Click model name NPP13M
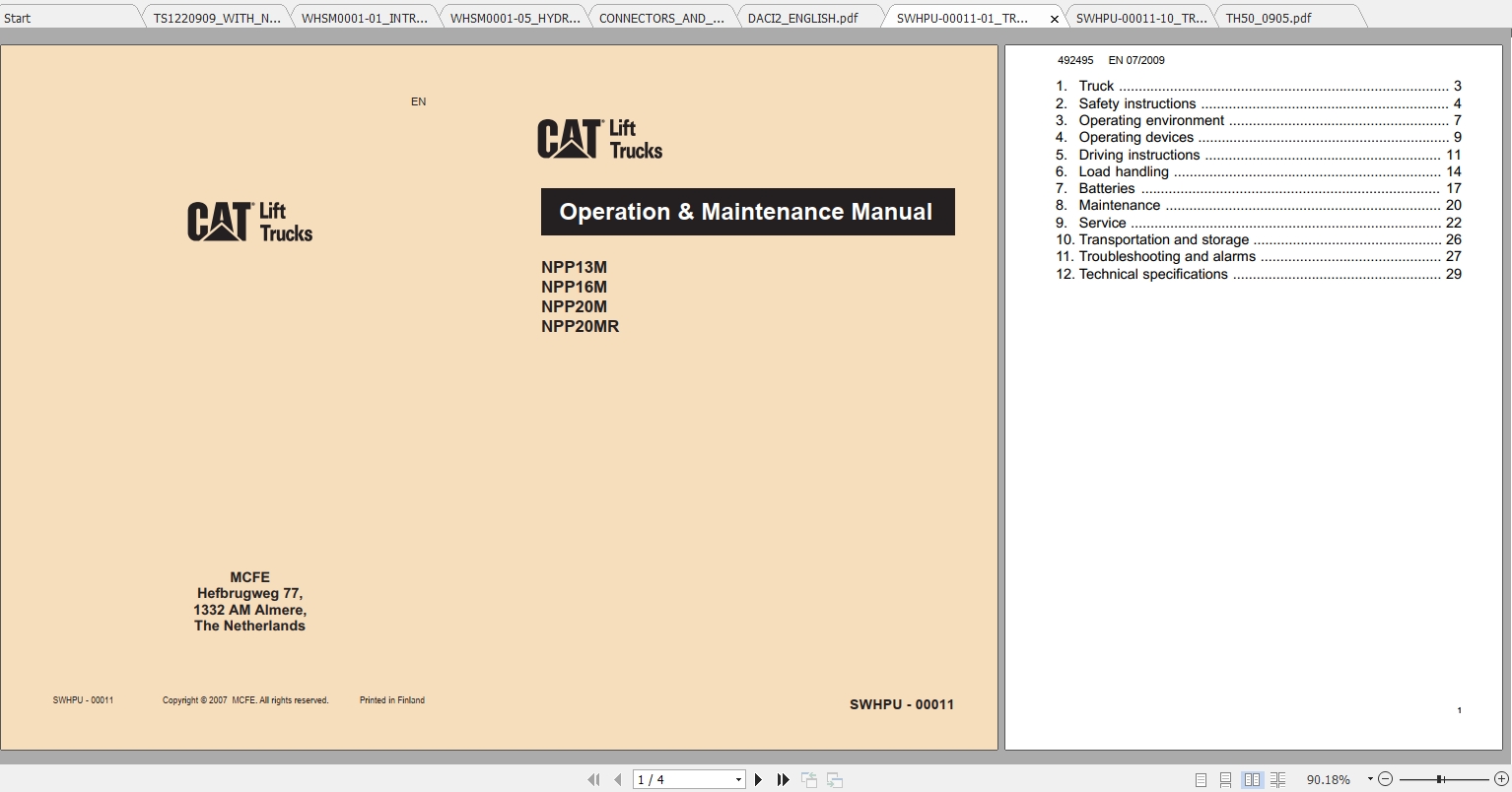1512x792 pixels. click(x=574, y=267)
